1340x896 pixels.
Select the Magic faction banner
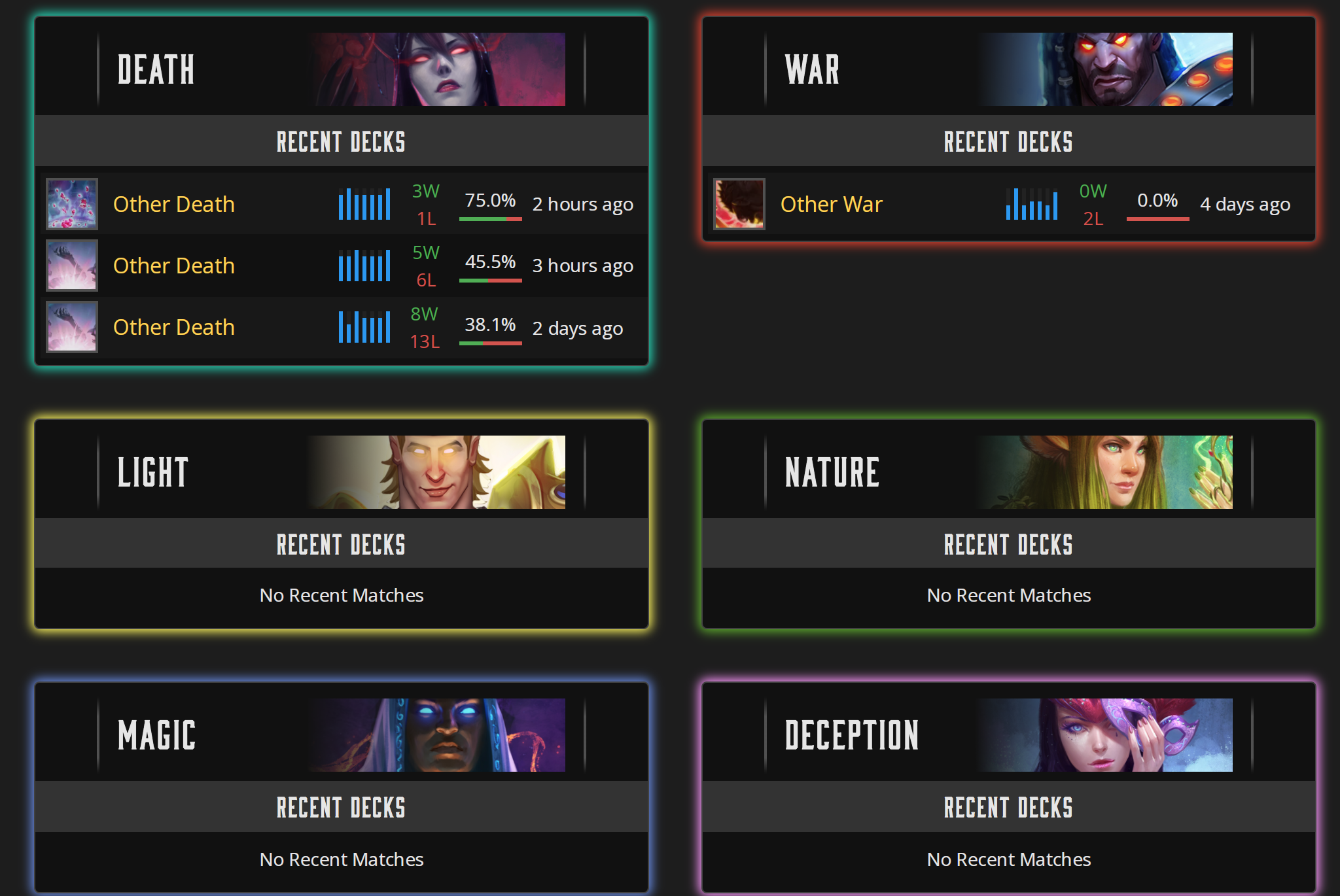(x=342, y=735)
